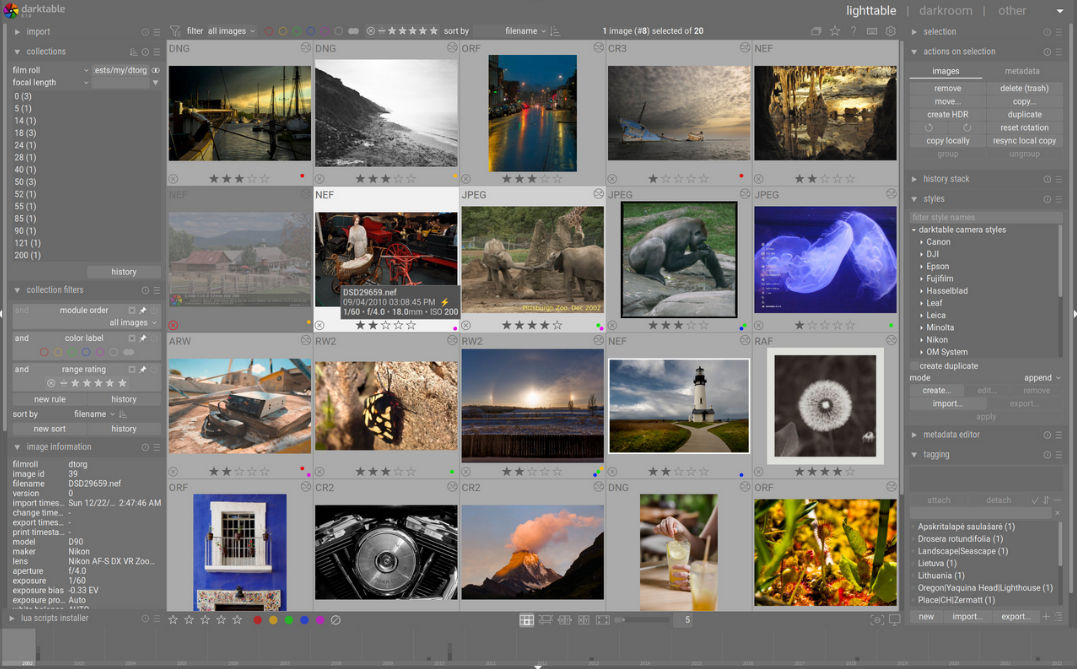Filter by red color label in top bar
Screen dimensions: 1077x669
click(x=269, y=31)
